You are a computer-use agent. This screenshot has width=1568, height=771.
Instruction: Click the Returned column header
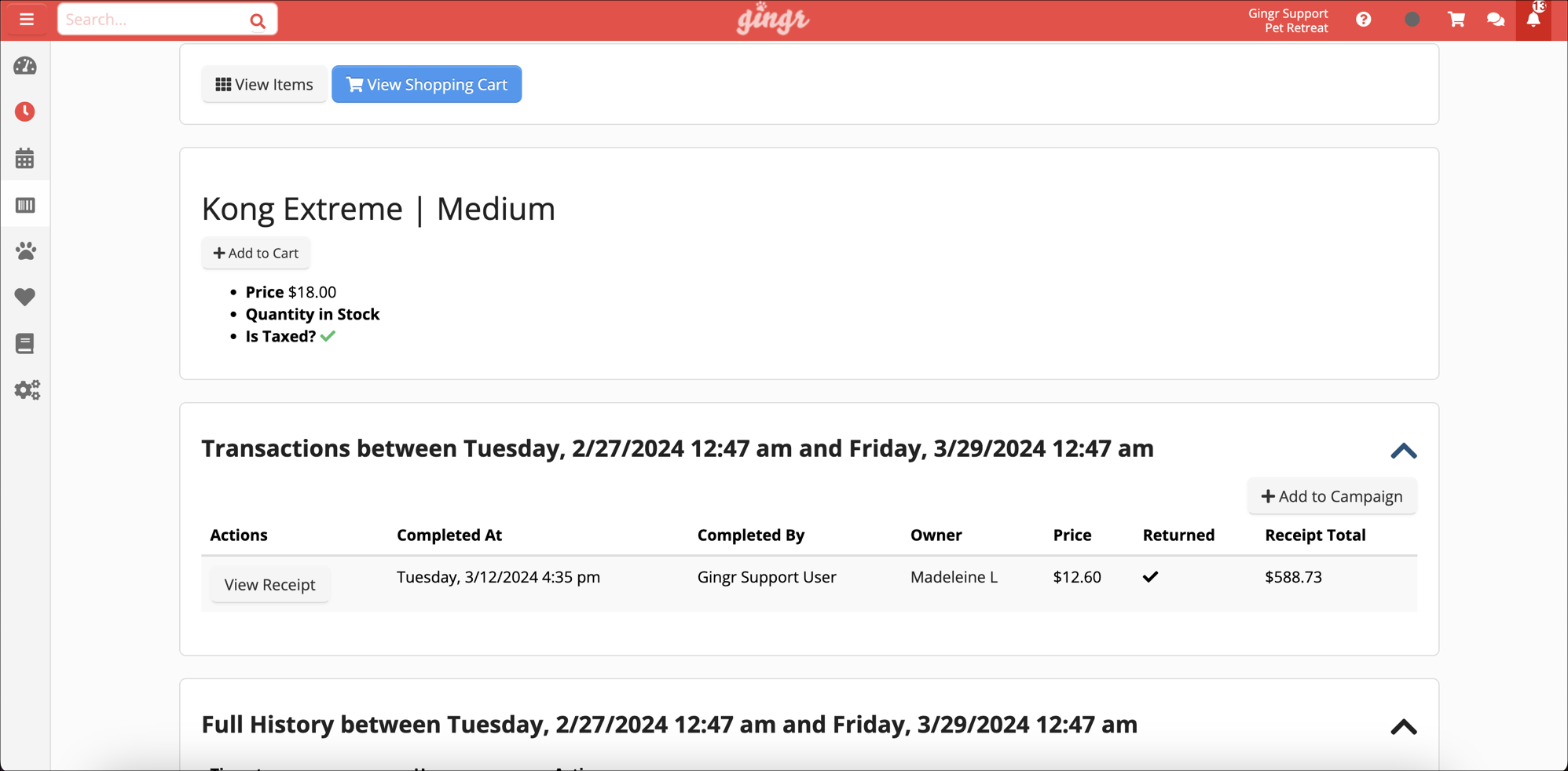click(1178, 535)
